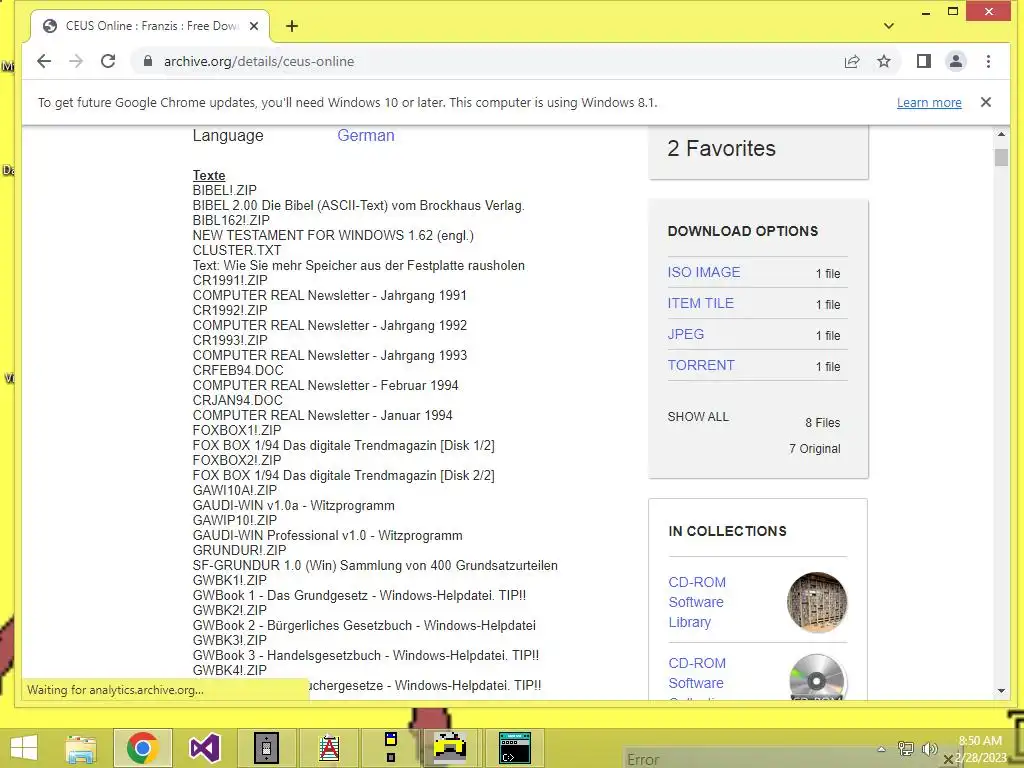Click the DOWNLOAD OPTIONS heading

click(743, 231)
